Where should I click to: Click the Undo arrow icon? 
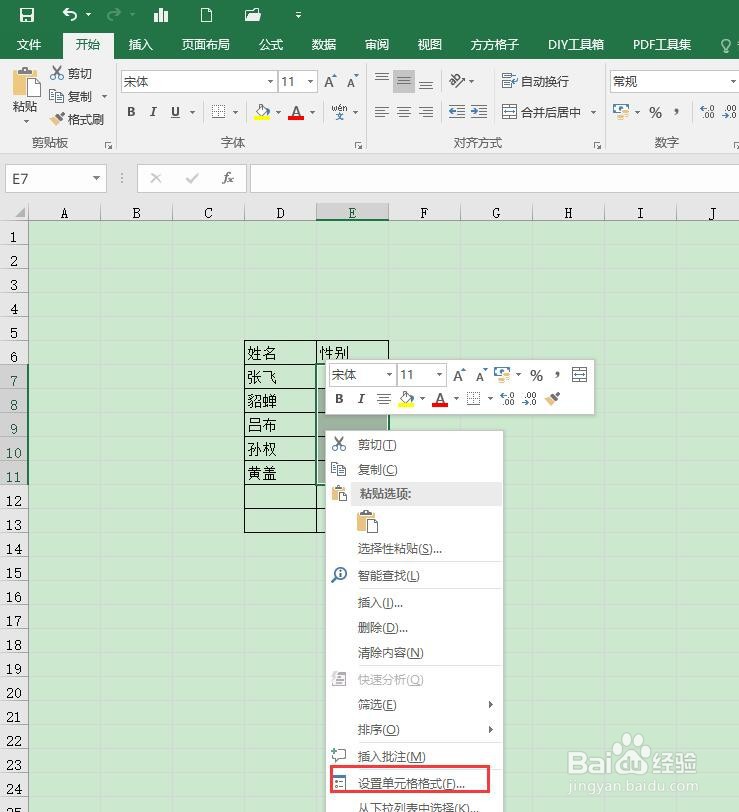coord(70,14)
